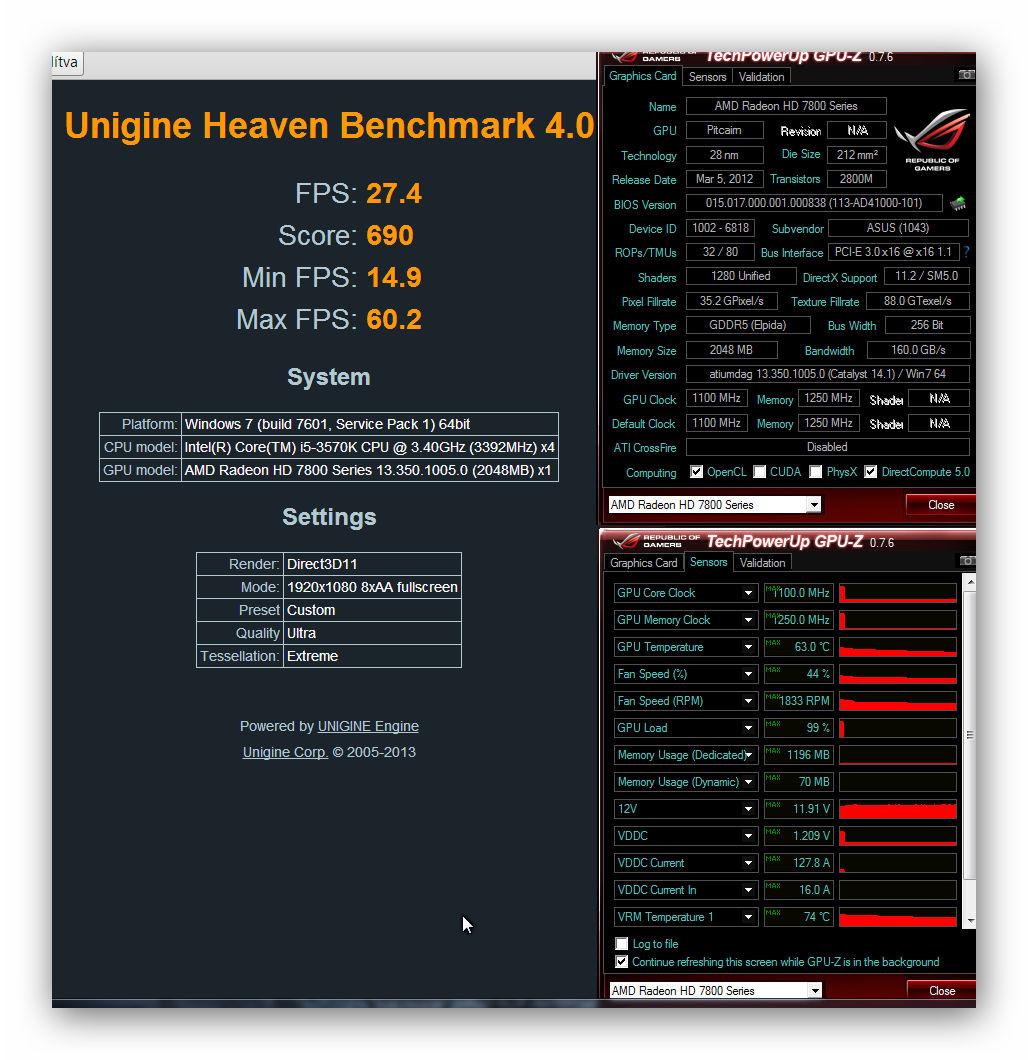Open the Unigine Corp. link

point(285,752)
